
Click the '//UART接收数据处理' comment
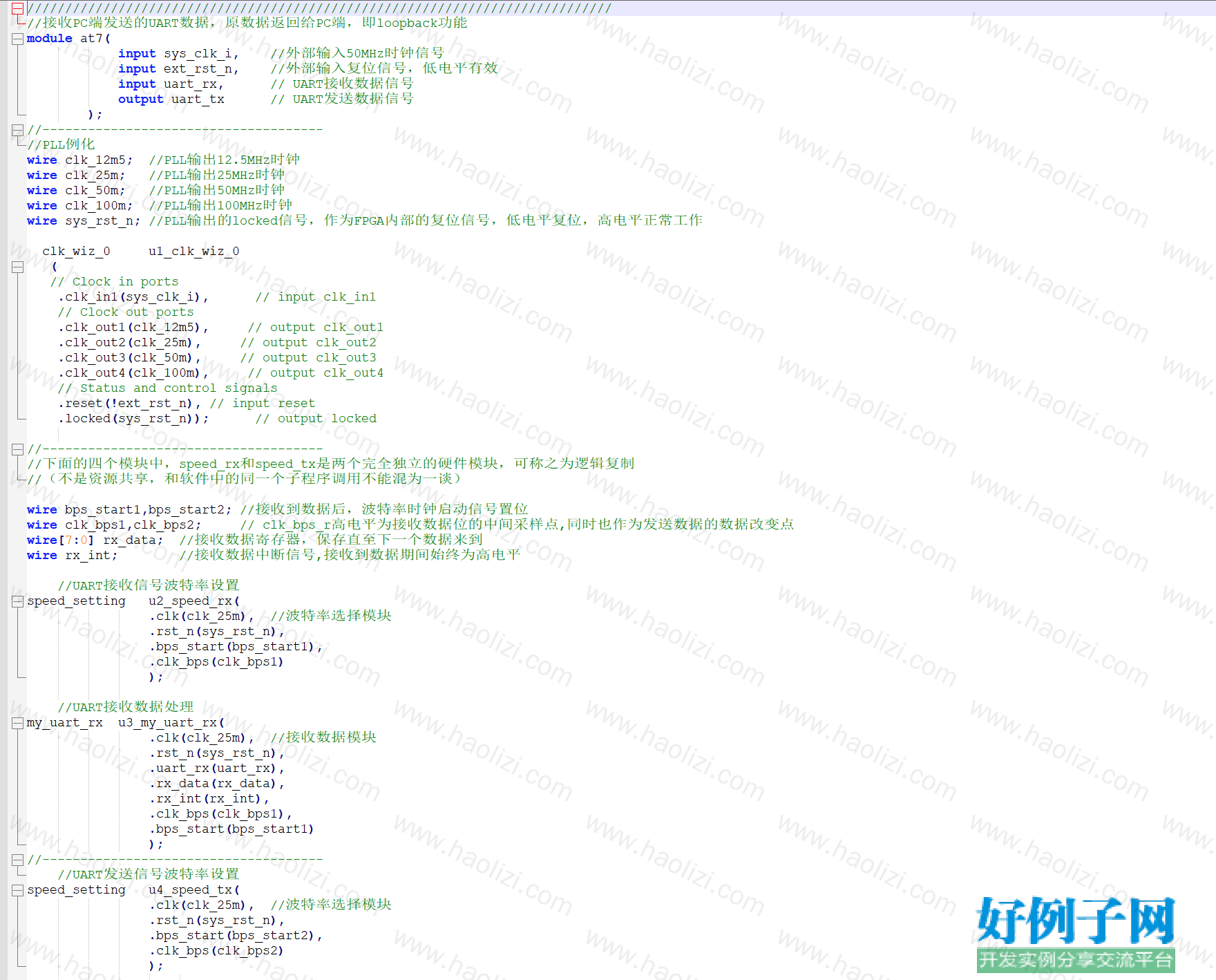click(x=125, y=708)
